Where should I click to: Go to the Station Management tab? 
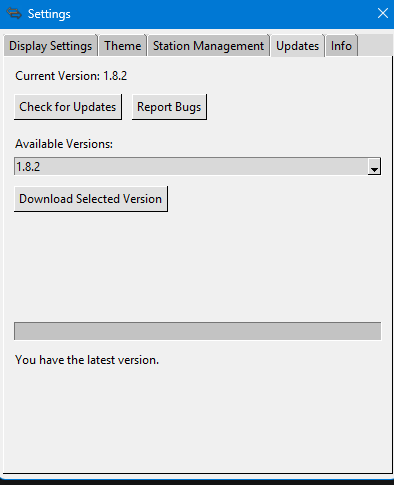(x=208, y=46)
